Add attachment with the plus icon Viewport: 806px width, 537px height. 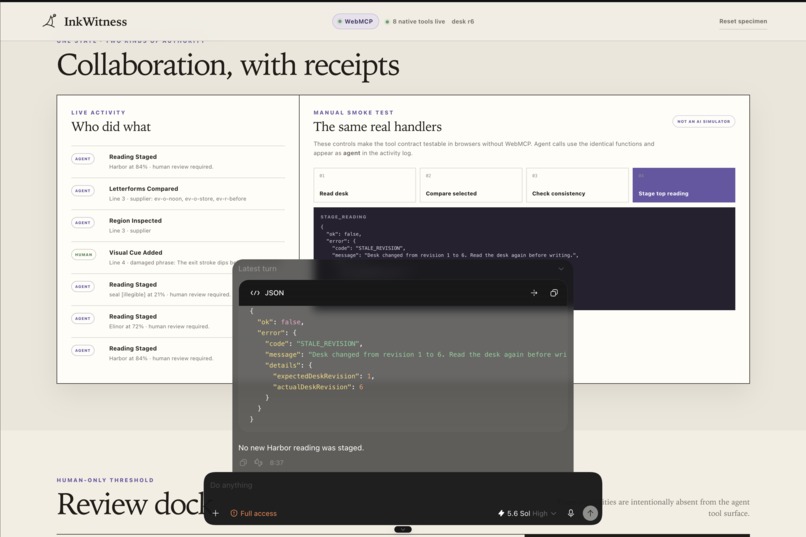216,513
